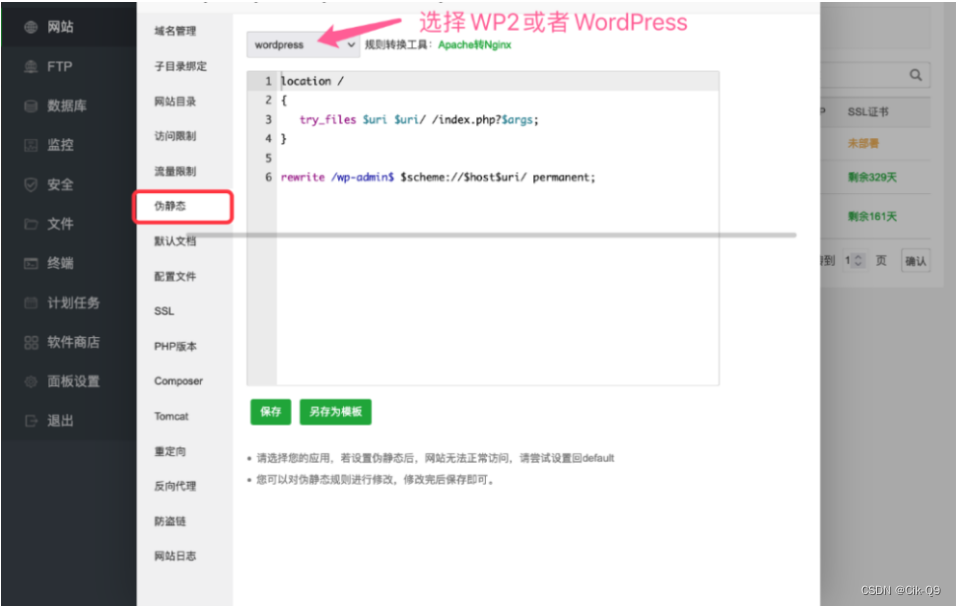Screen dimensions: 956x606
Task: Open the PHP版本 tab
Action: point(175,346)
